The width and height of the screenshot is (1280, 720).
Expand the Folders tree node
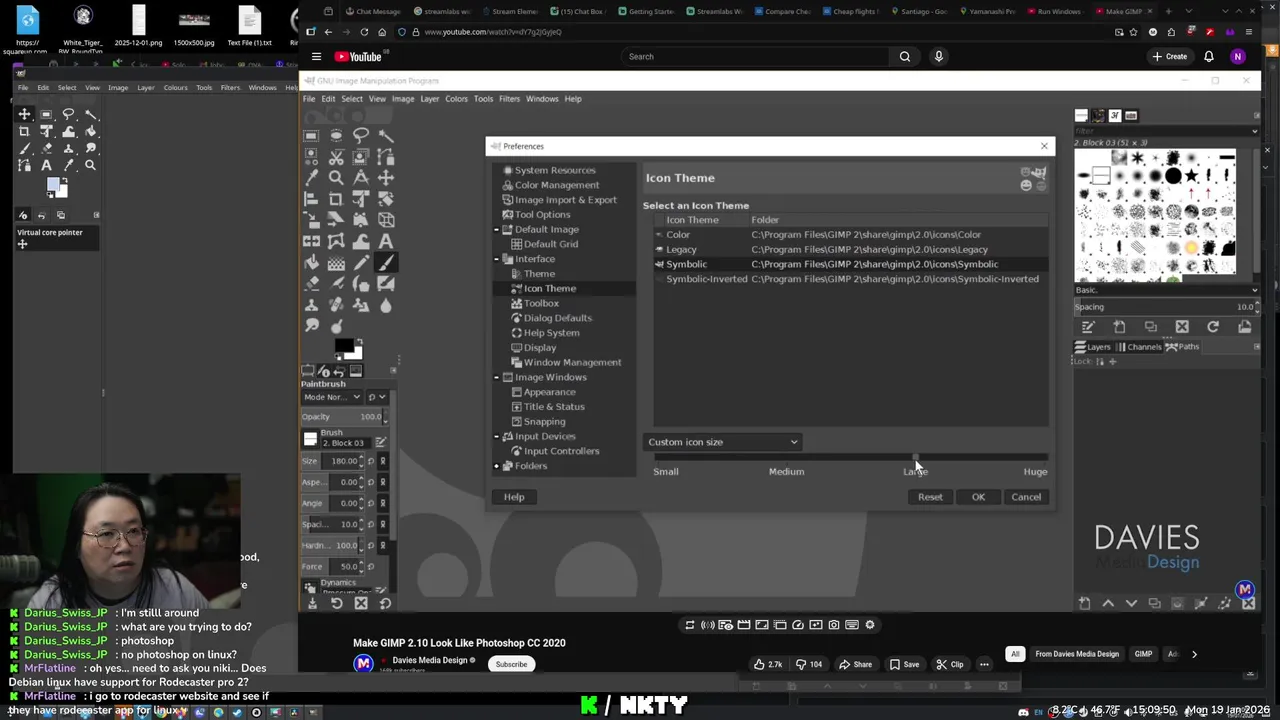click(496, 466)
